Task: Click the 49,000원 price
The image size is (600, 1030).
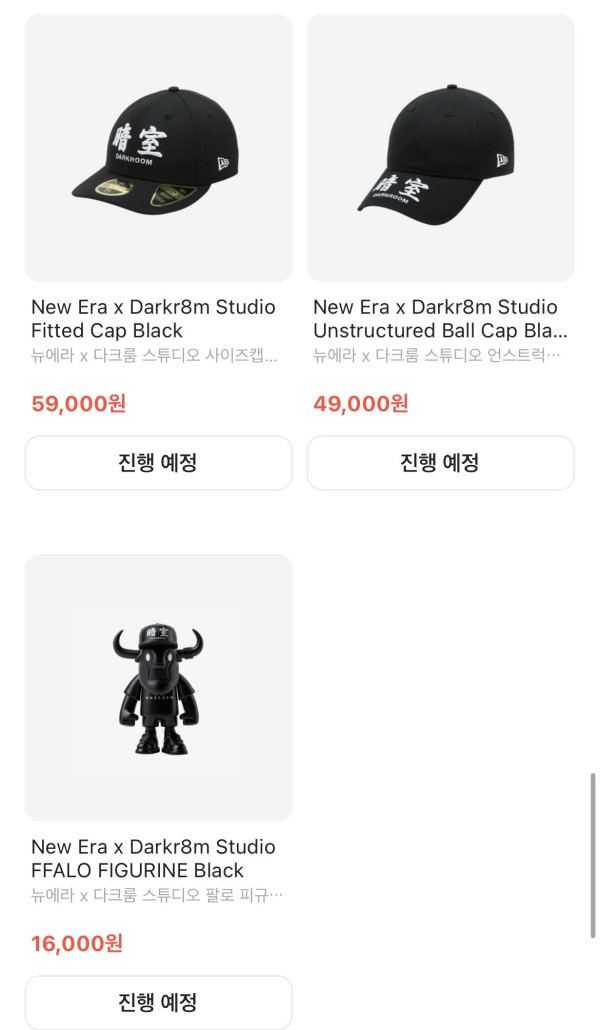Action: click(x=361, y=404)
